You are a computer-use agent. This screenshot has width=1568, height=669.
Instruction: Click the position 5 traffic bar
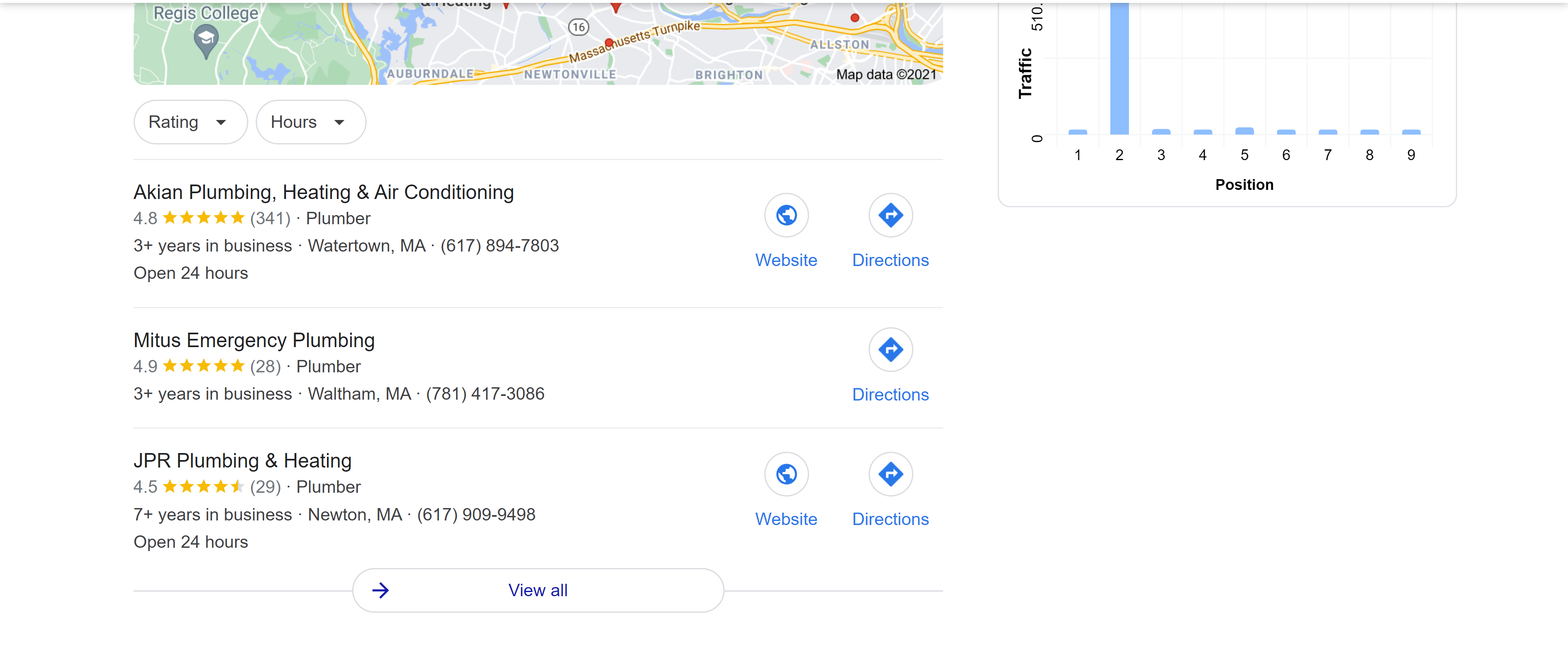pos(1244,131)
